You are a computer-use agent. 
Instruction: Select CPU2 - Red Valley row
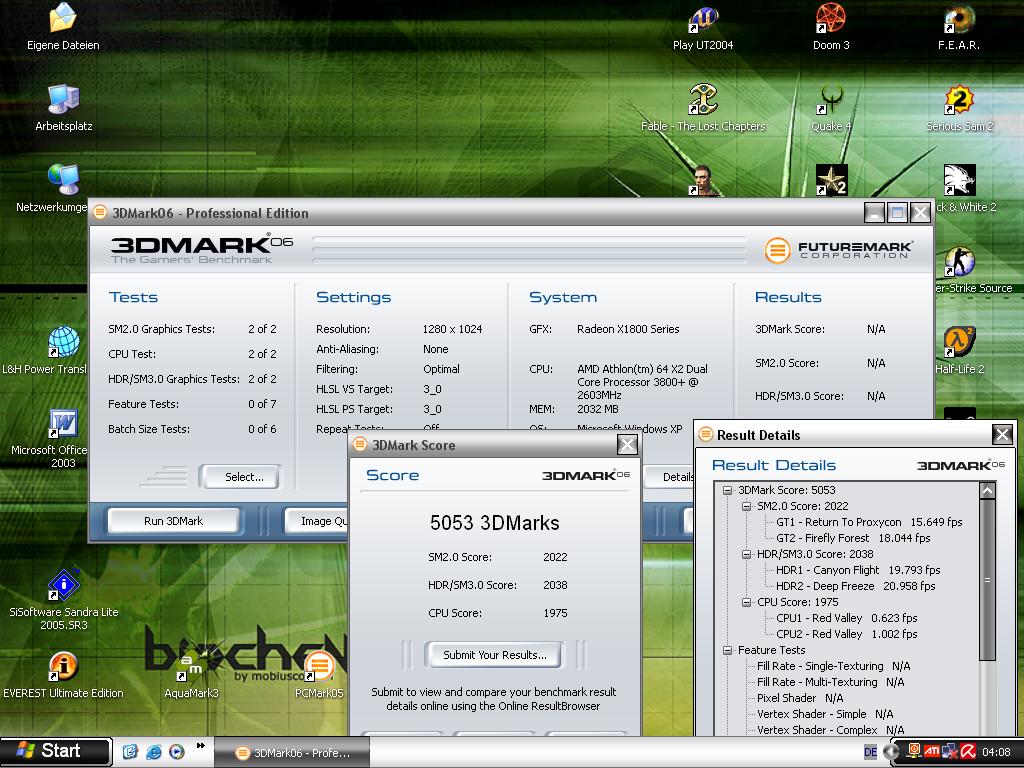click(x=846, y=634)
